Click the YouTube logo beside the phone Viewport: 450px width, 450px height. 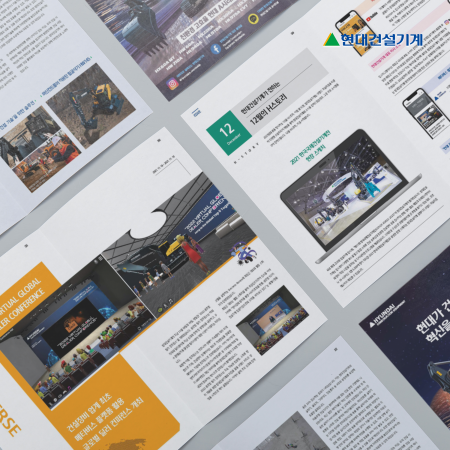point(372,16)
